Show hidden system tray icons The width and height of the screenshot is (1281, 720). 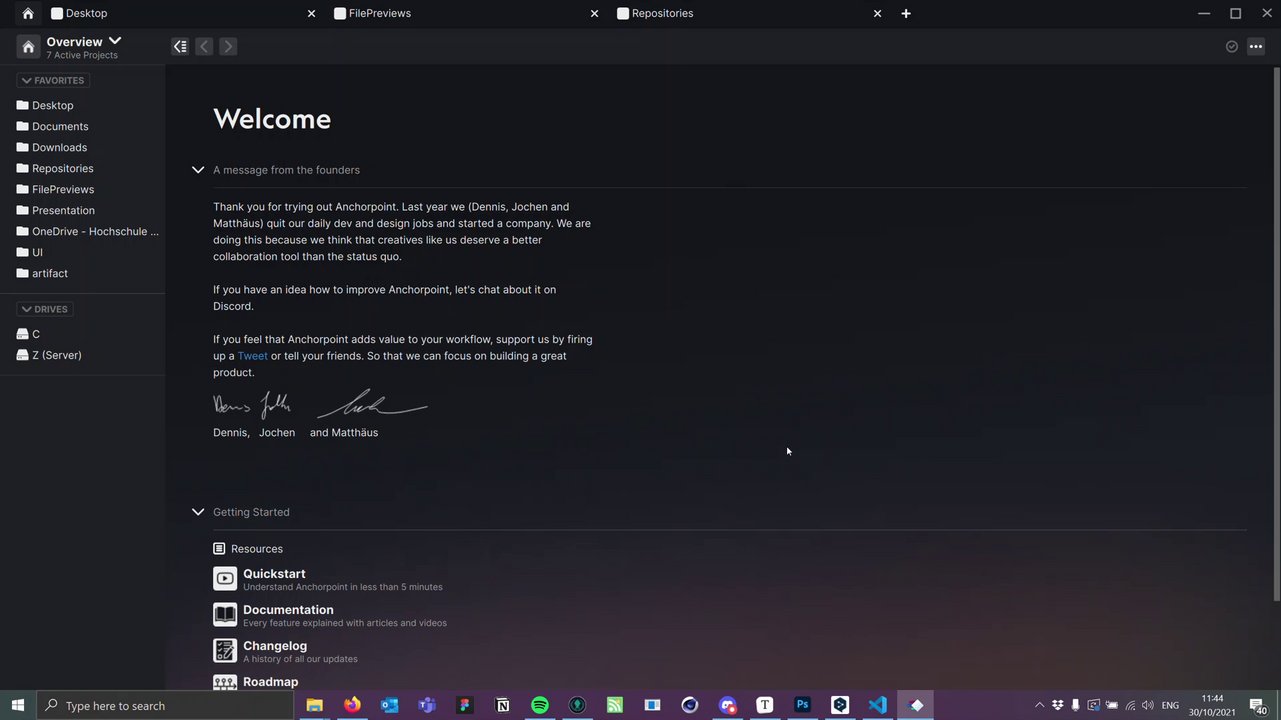pos(1039,705)
